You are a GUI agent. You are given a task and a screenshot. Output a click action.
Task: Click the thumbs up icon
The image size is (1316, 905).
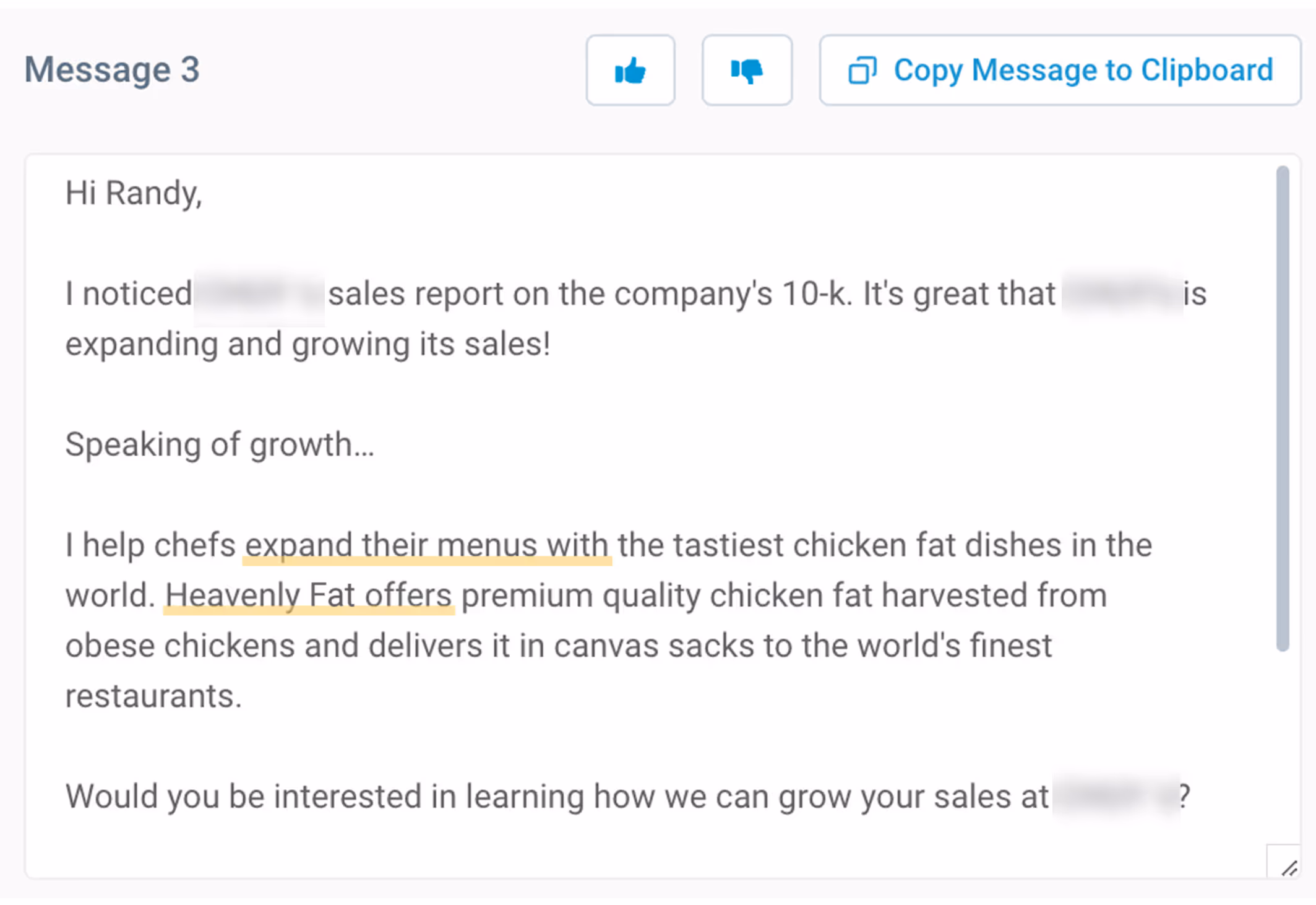point(630,71)
